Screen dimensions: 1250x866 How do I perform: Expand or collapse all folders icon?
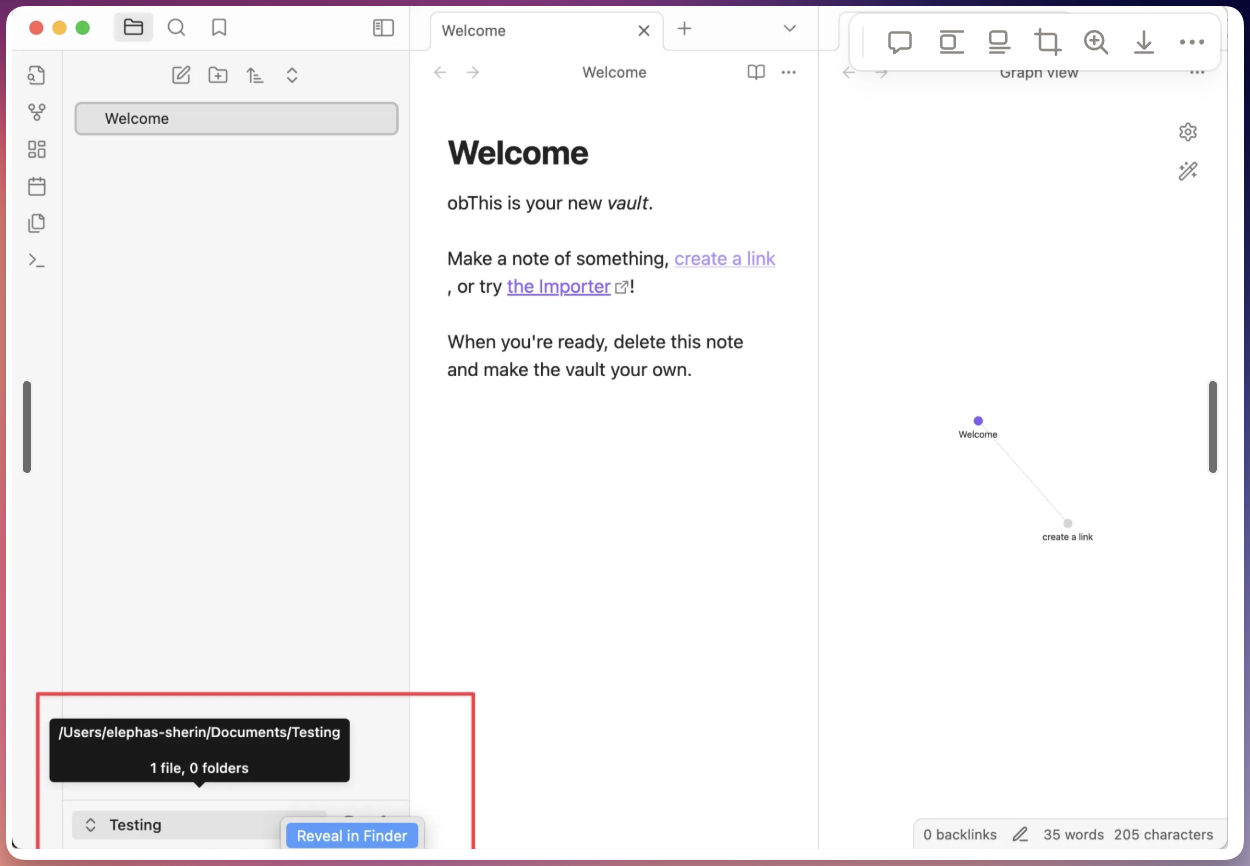pos(292,75)
